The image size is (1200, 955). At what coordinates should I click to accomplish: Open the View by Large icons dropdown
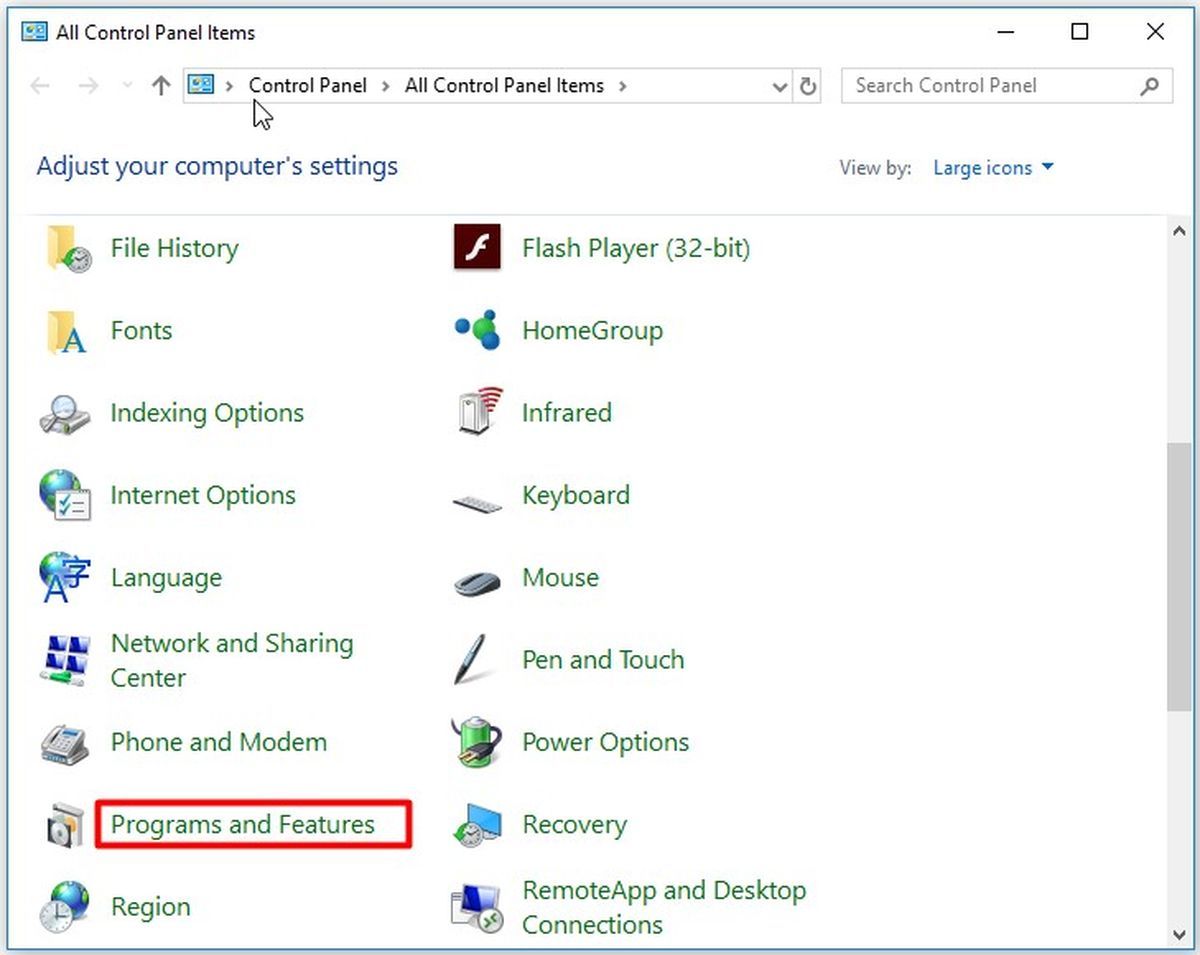(993, 168)
